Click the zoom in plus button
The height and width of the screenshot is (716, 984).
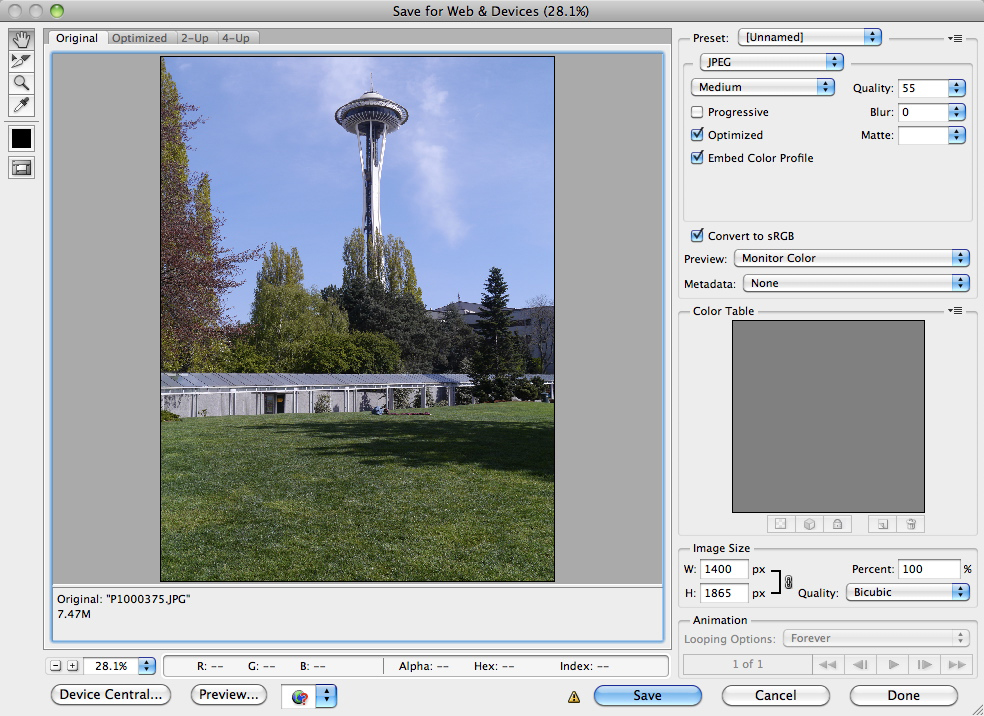[72, 666]
